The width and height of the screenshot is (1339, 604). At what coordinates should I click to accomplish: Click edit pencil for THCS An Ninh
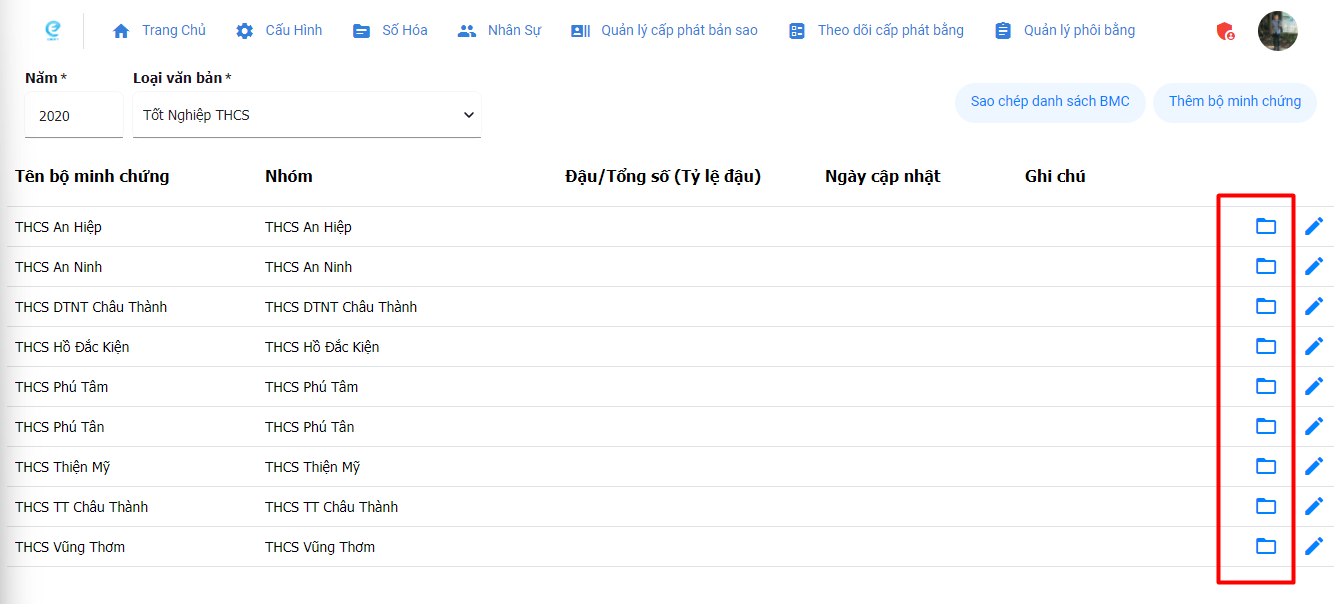[1314, 266]
